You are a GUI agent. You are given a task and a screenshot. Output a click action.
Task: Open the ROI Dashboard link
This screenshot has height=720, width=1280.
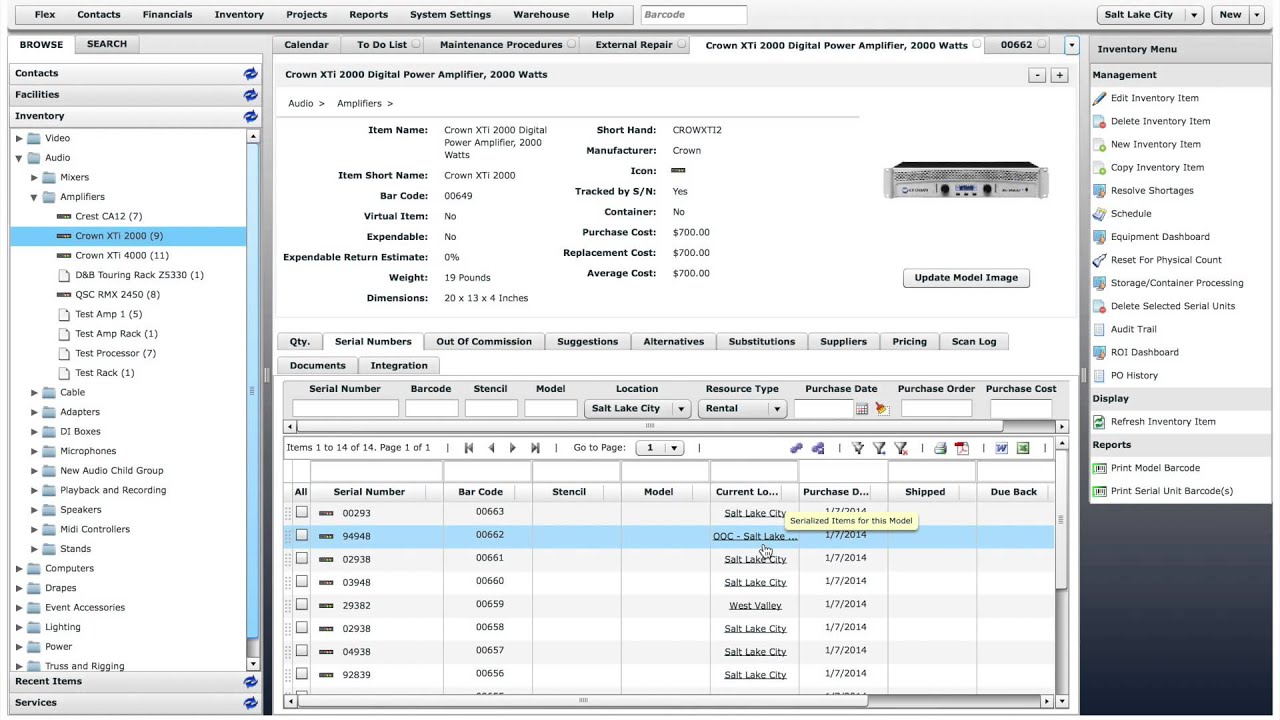pos(1144,352)
